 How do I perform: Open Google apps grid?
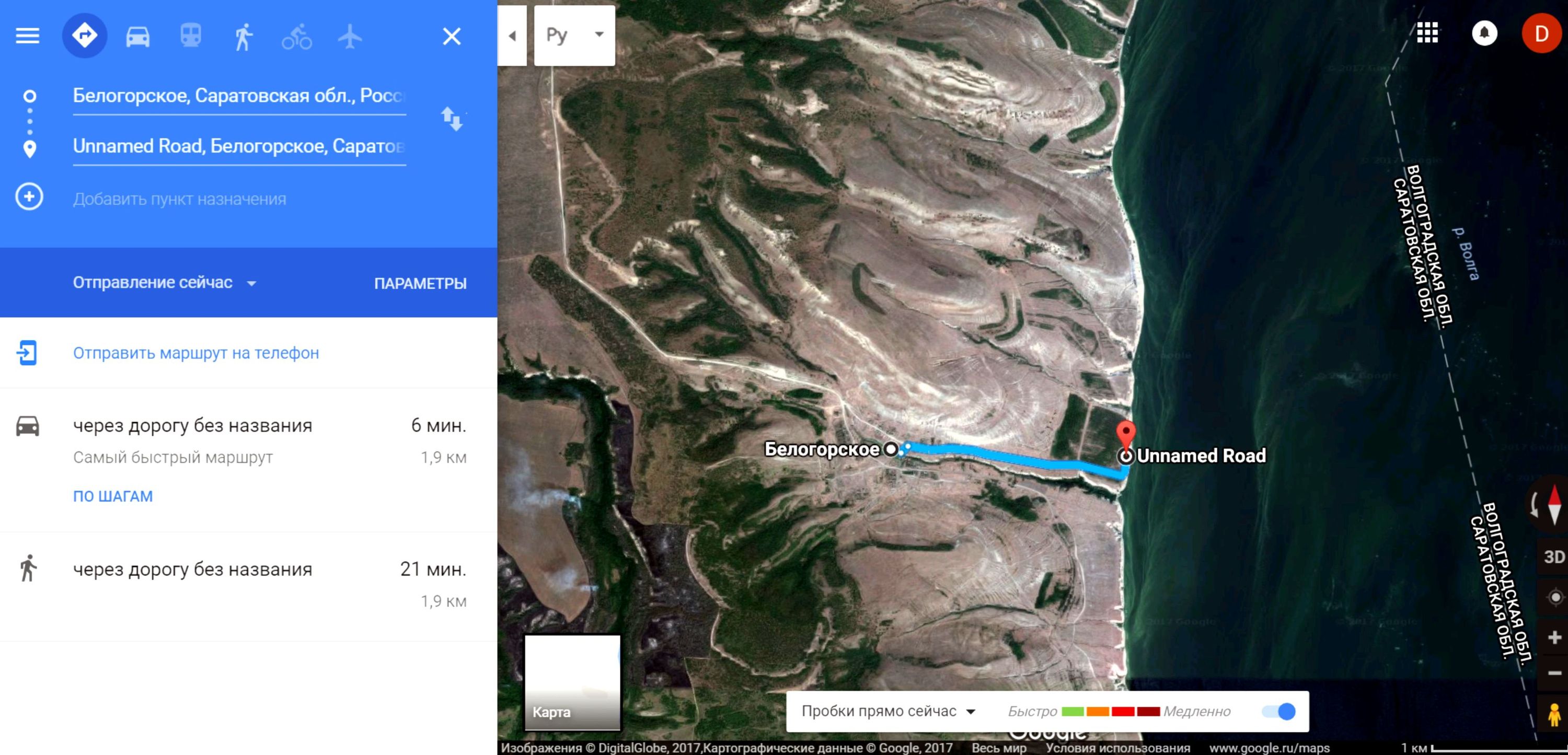tap(1427, 33)
